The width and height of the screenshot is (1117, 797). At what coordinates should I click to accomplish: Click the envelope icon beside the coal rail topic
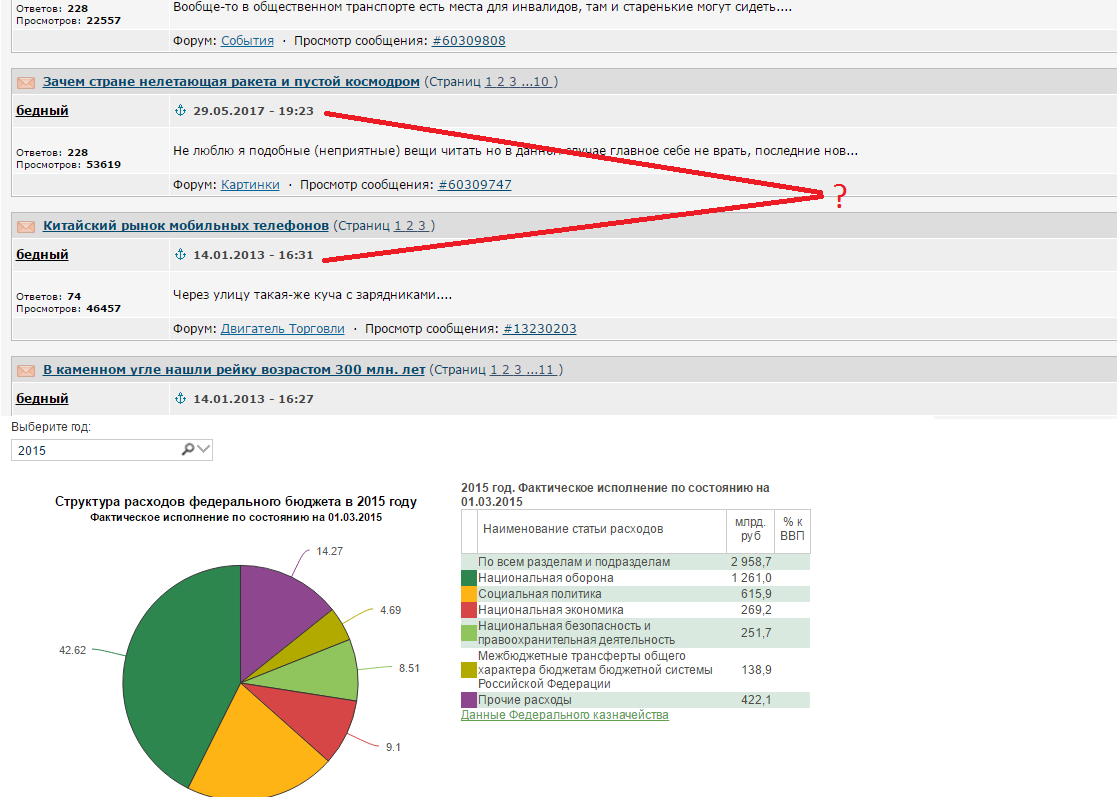tap(26, 370)
